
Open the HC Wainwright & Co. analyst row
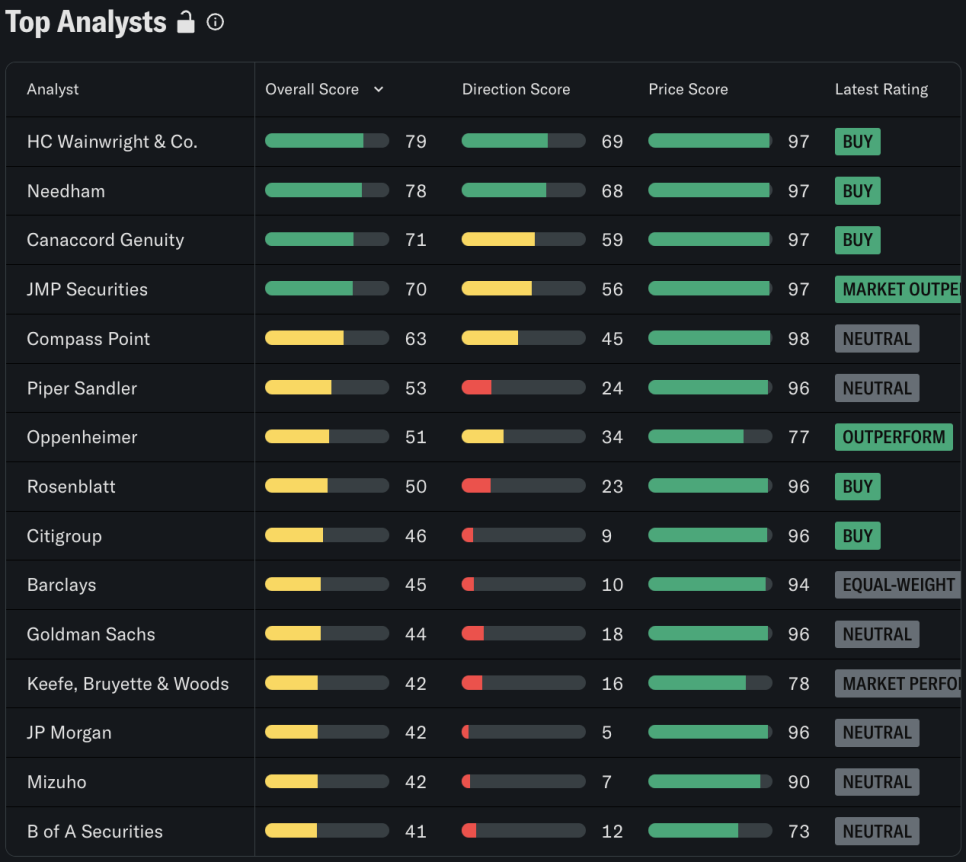483,142
